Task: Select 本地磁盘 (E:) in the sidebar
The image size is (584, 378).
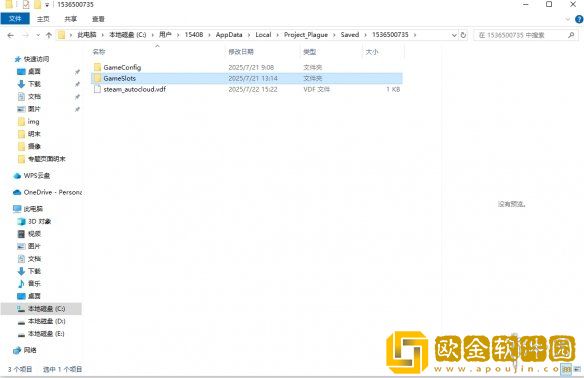Action: tap(46, 334)
